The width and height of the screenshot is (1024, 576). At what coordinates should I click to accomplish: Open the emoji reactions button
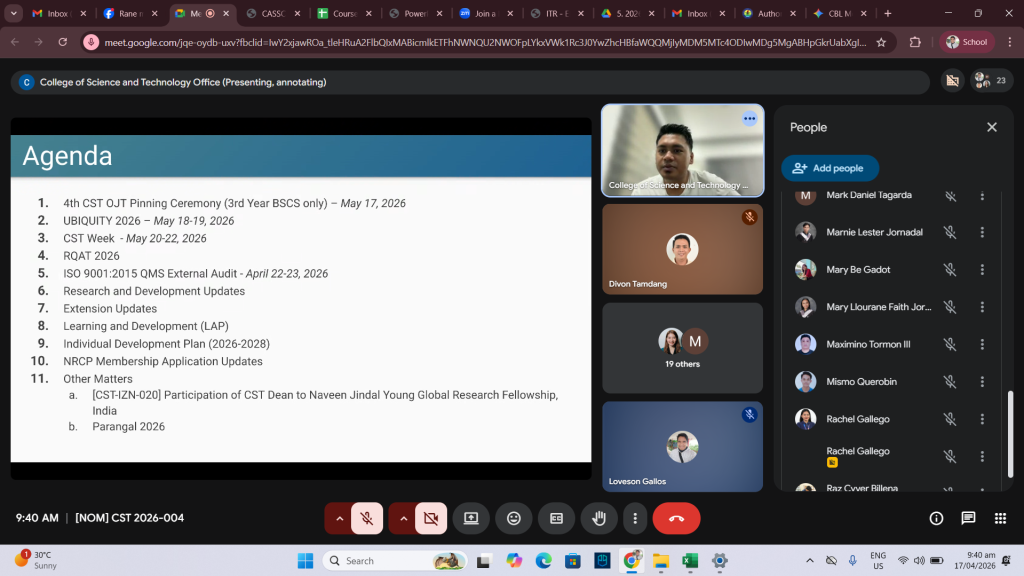coord(514,518)
